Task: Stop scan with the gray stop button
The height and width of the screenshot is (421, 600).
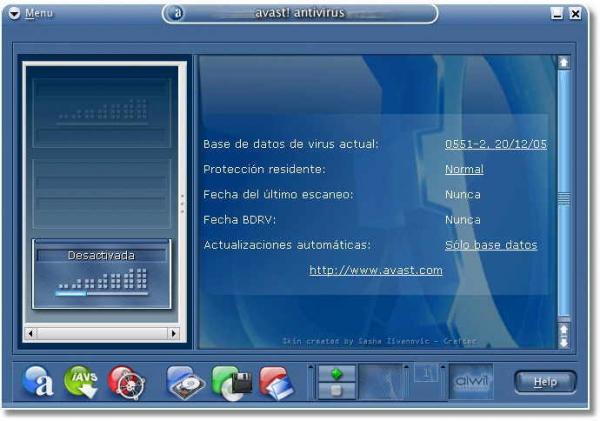Action: pyautogui.click(x=336, y=391)
